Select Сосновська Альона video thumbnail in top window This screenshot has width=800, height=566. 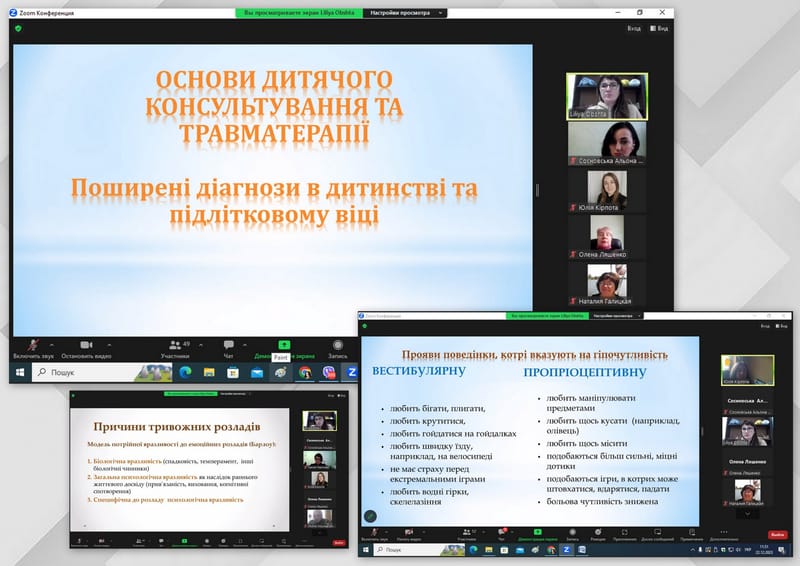click(607, 143)
